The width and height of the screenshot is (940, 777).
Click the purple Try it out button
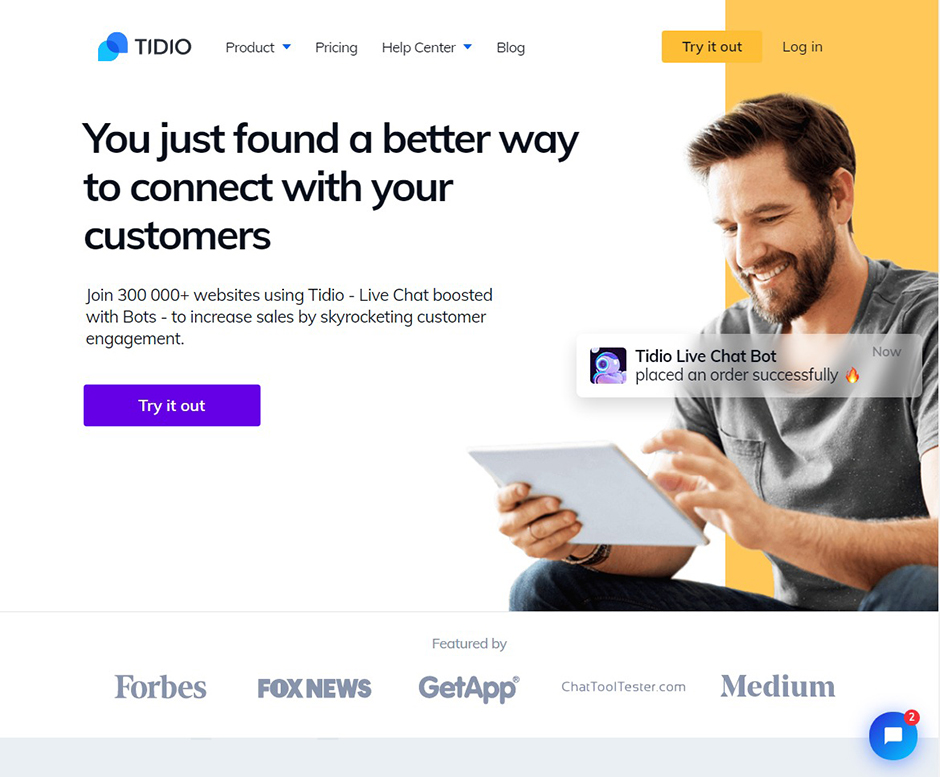coord(172,405)
